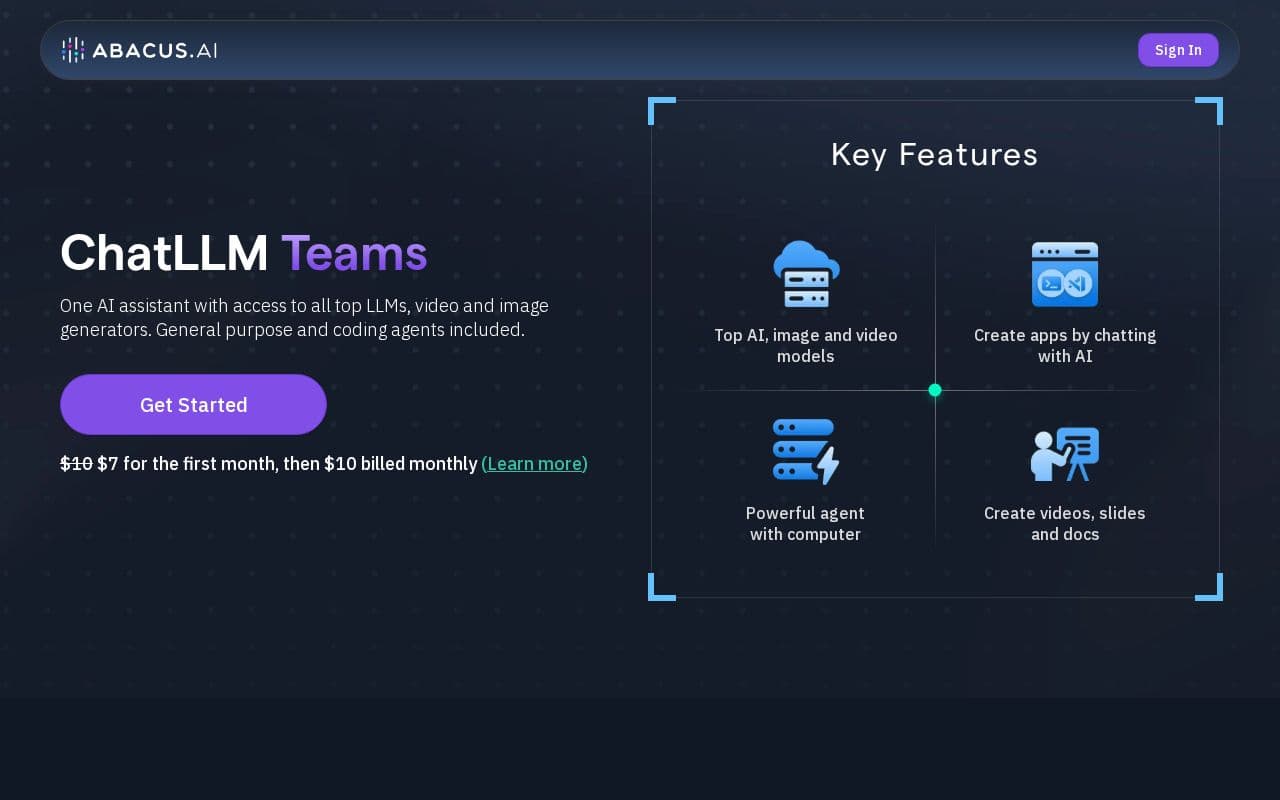Click the presenter slides icon
Image resolution: width=1280 pixels, height=800 pixels.
(1065, 454)
